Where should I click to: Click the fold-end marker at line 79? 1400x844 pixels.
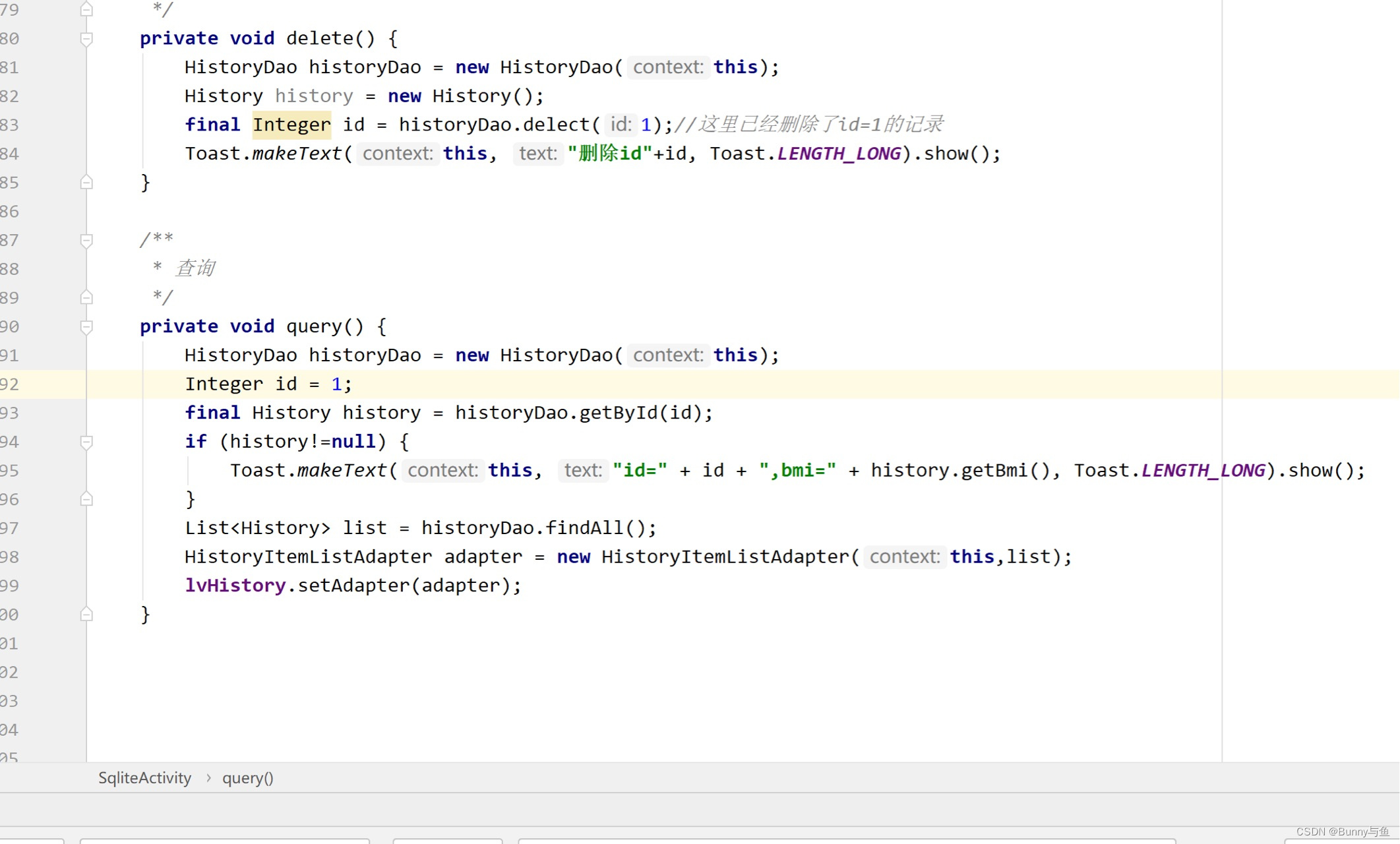pos(86,9)
